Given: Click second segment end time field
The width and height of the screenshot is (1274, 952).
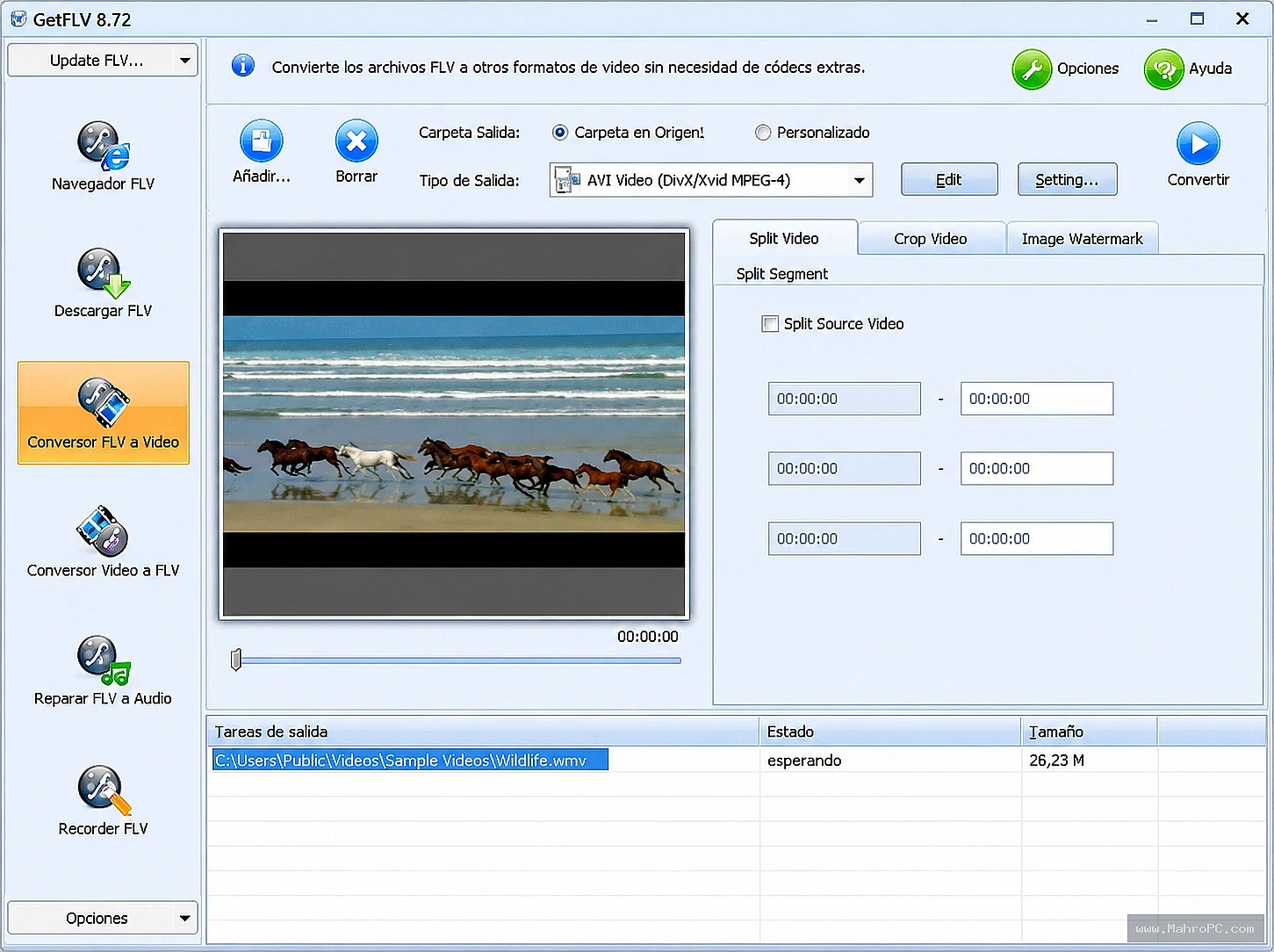Looking at the screenshot, I should click(x=1037, y=469).
